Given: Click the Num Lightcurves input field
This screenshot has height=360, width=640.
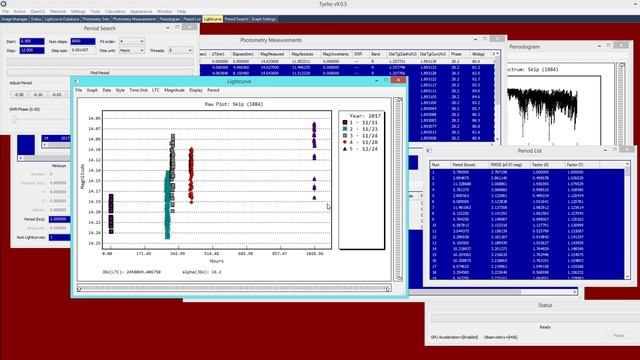Looking at the screenshot, I should click(x=60, y=237).
